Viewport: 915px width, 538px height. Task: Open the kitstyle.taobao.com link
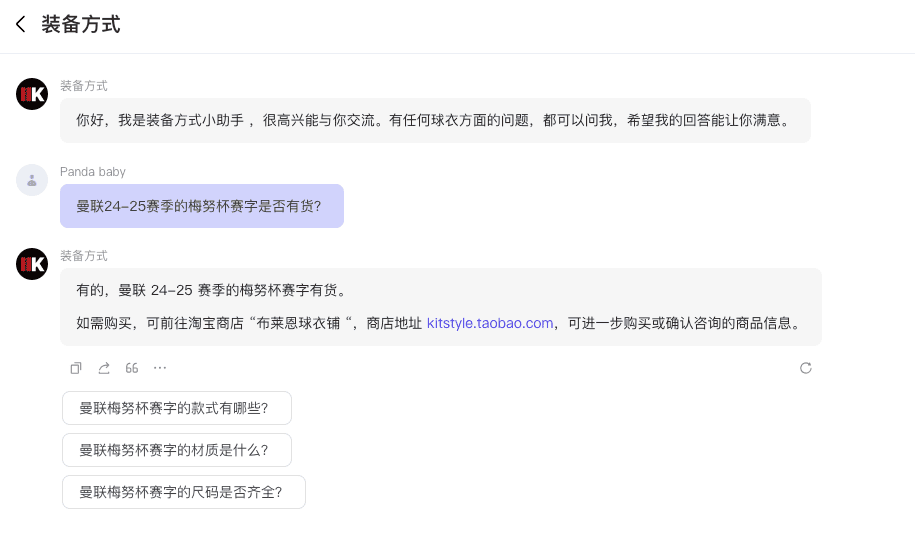point(490,323)
